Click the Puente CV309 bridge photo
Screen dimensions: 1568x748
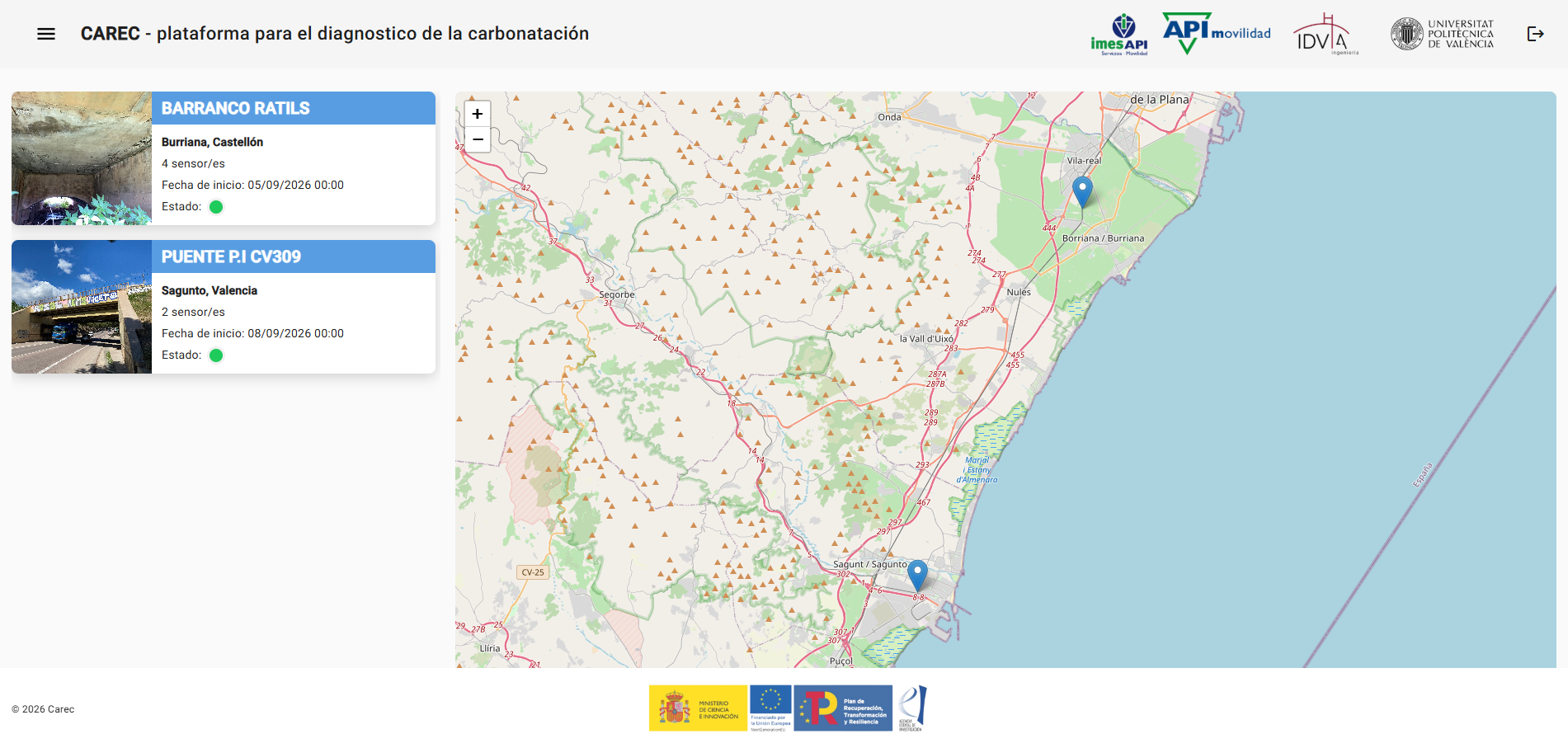82,307
